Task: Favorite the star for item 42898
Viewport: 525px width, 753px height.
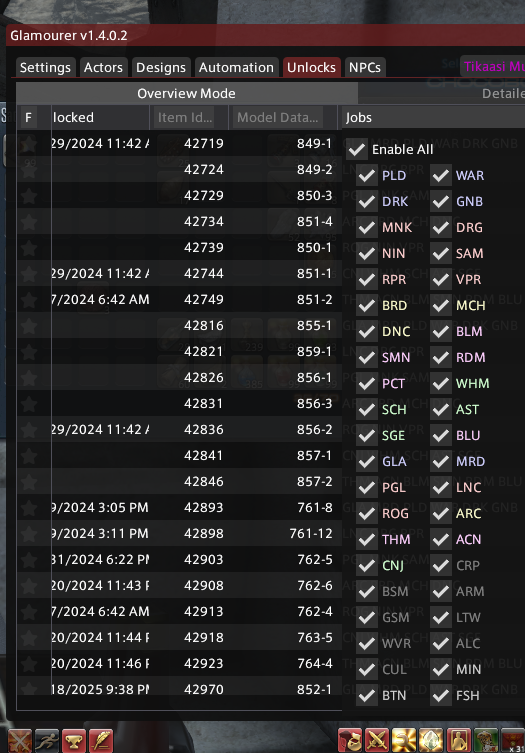Action: [x=29, y=533]
